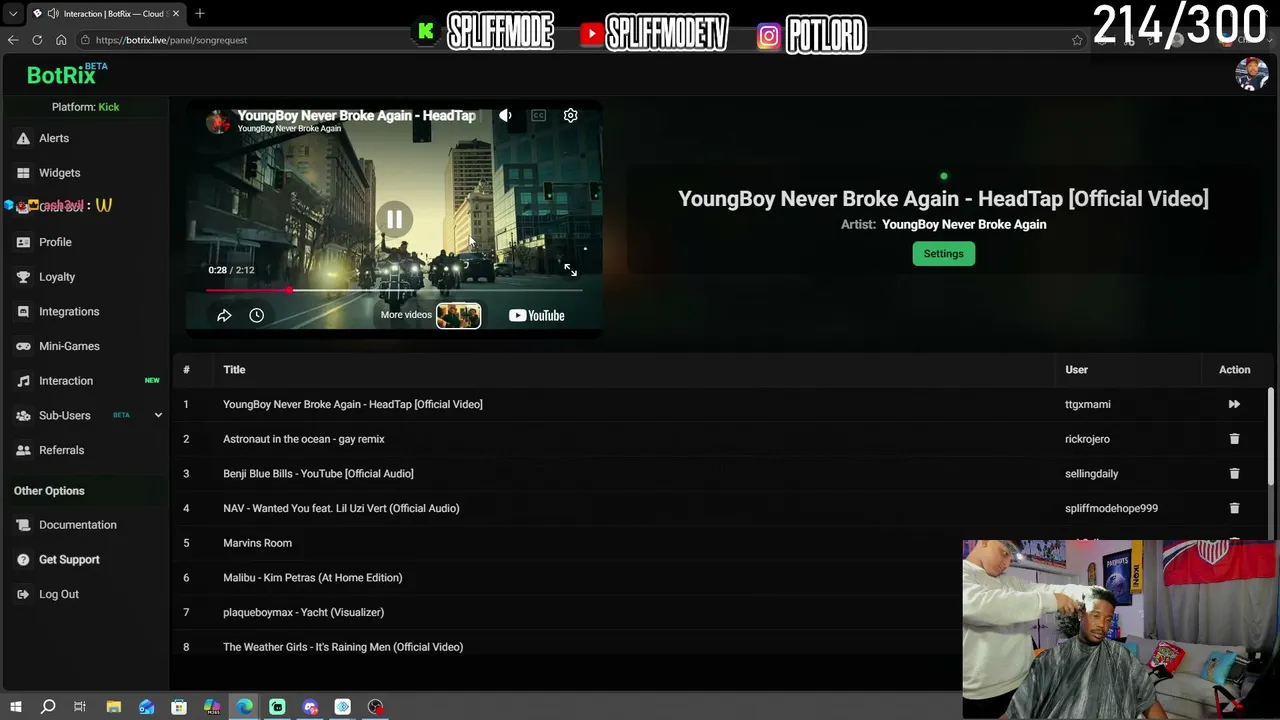Reload the BotRix page
The image size is (1280, 720).
point(37,40)
